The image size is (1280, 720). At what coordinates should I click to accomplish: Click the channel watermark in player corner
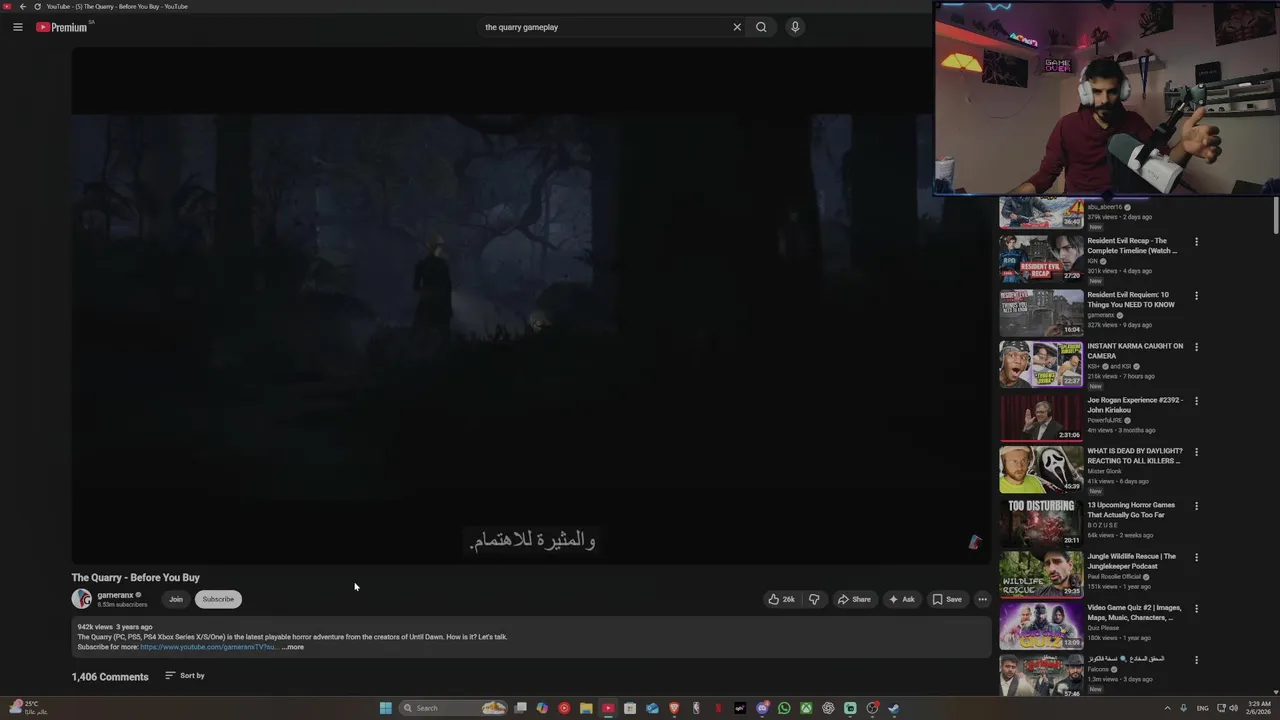click(x=974, y=542)
